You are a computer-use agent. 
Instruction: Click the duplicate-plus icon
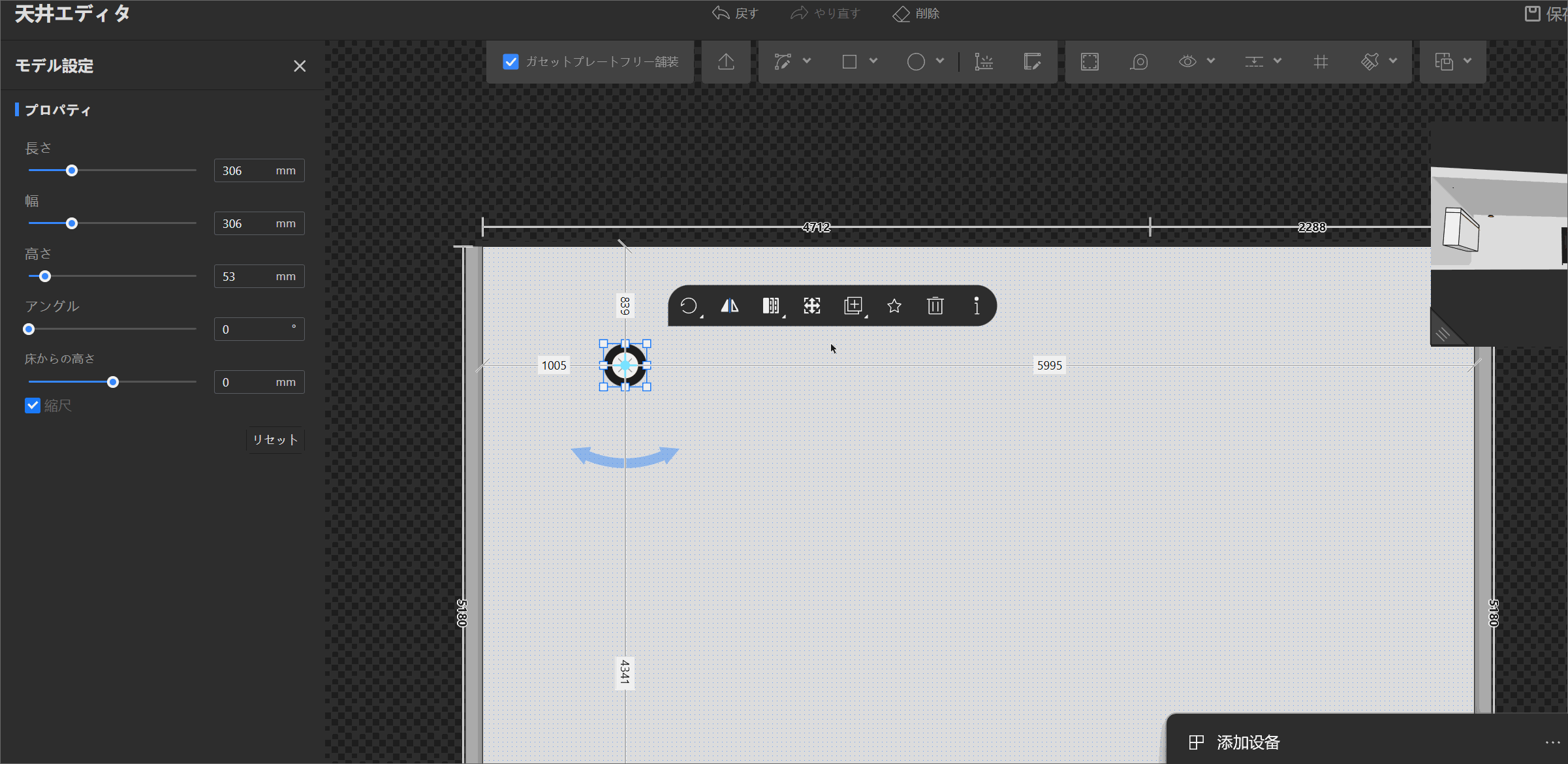[853, 306]
